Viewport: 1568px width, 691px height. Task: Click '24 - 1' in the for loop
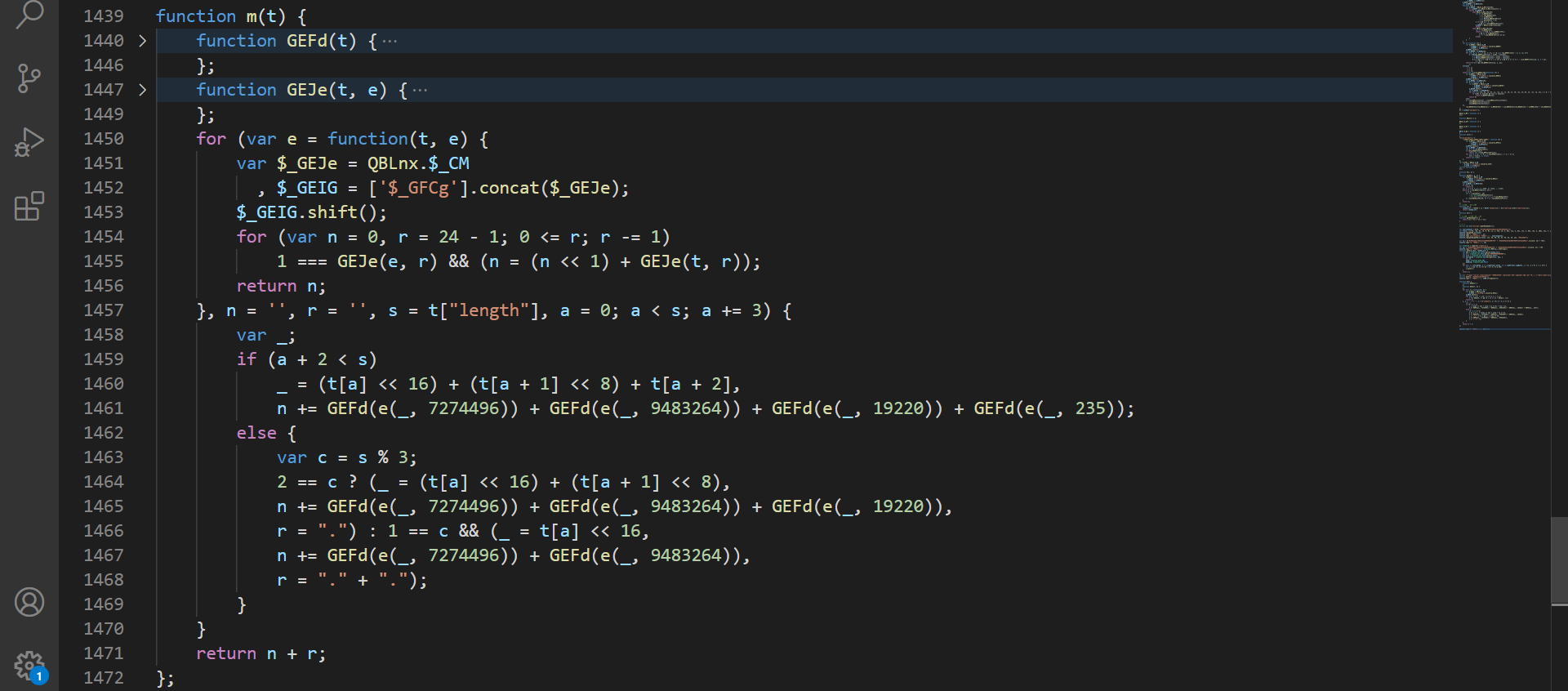[469, 237]
